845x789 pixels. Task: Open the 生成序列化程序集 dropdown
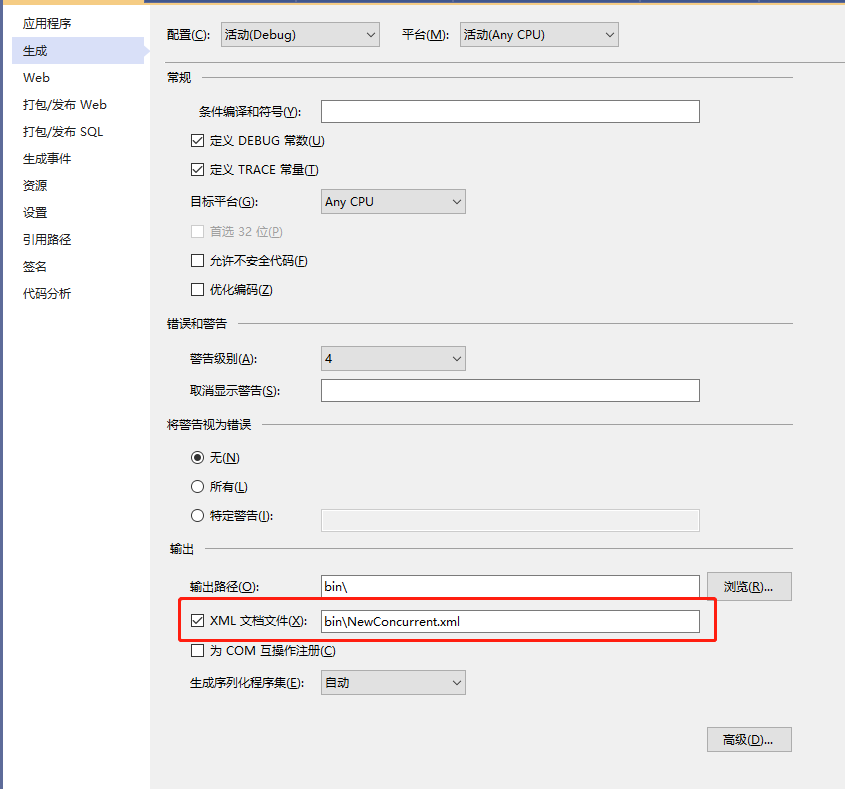click(393, 682)
